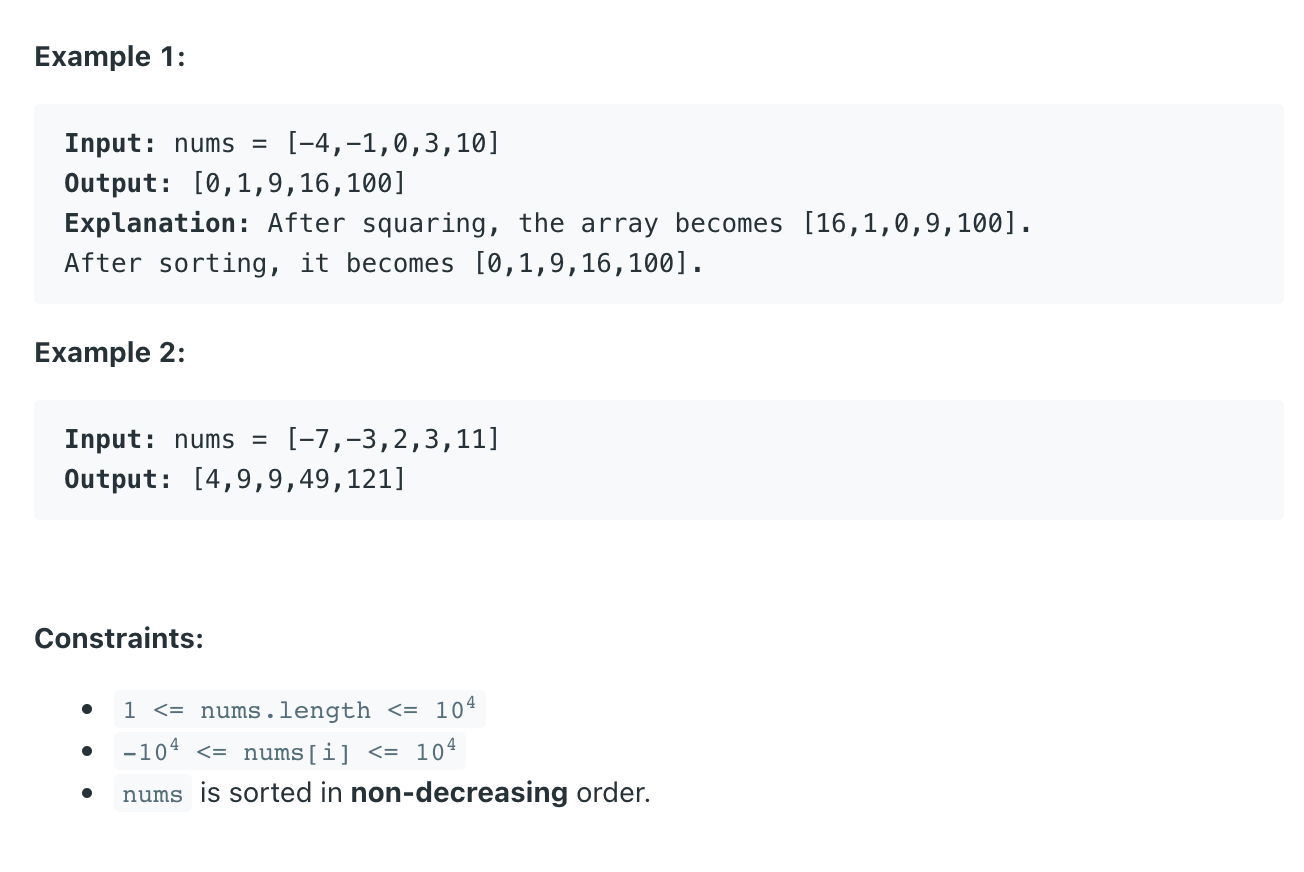The width and height of the screenshot is (1304, 872).
Task: Click squared array [16,1,0,9,100]
Action: point(909,223)
